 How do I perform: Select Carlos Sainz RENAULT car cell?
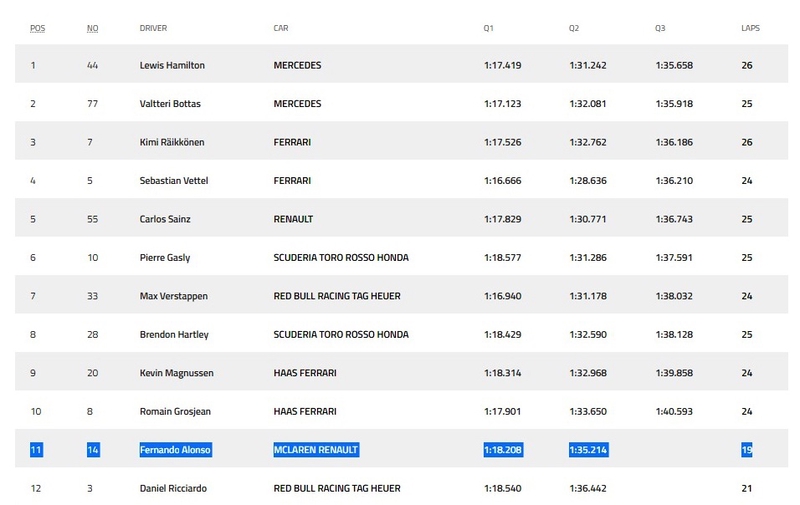293,219
